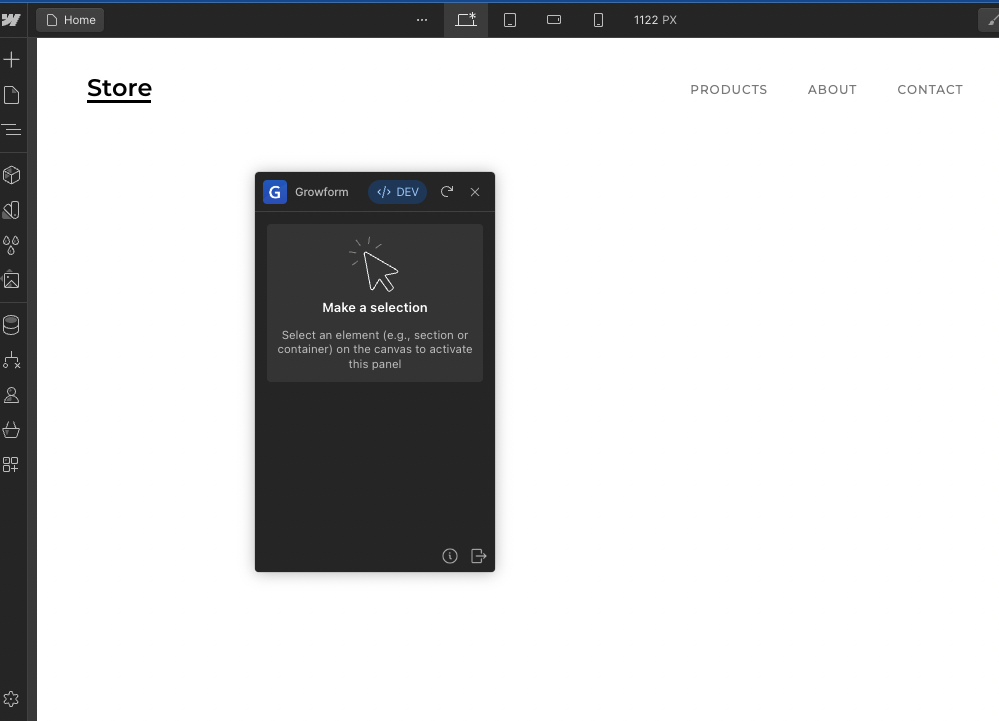Click the Store heading link
This screenshot has width=999, height=721.
119,88
